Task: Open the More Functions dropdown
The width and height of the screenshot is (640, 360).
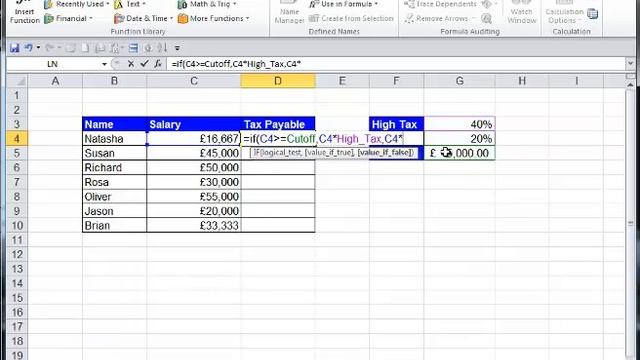Action: 213,18
